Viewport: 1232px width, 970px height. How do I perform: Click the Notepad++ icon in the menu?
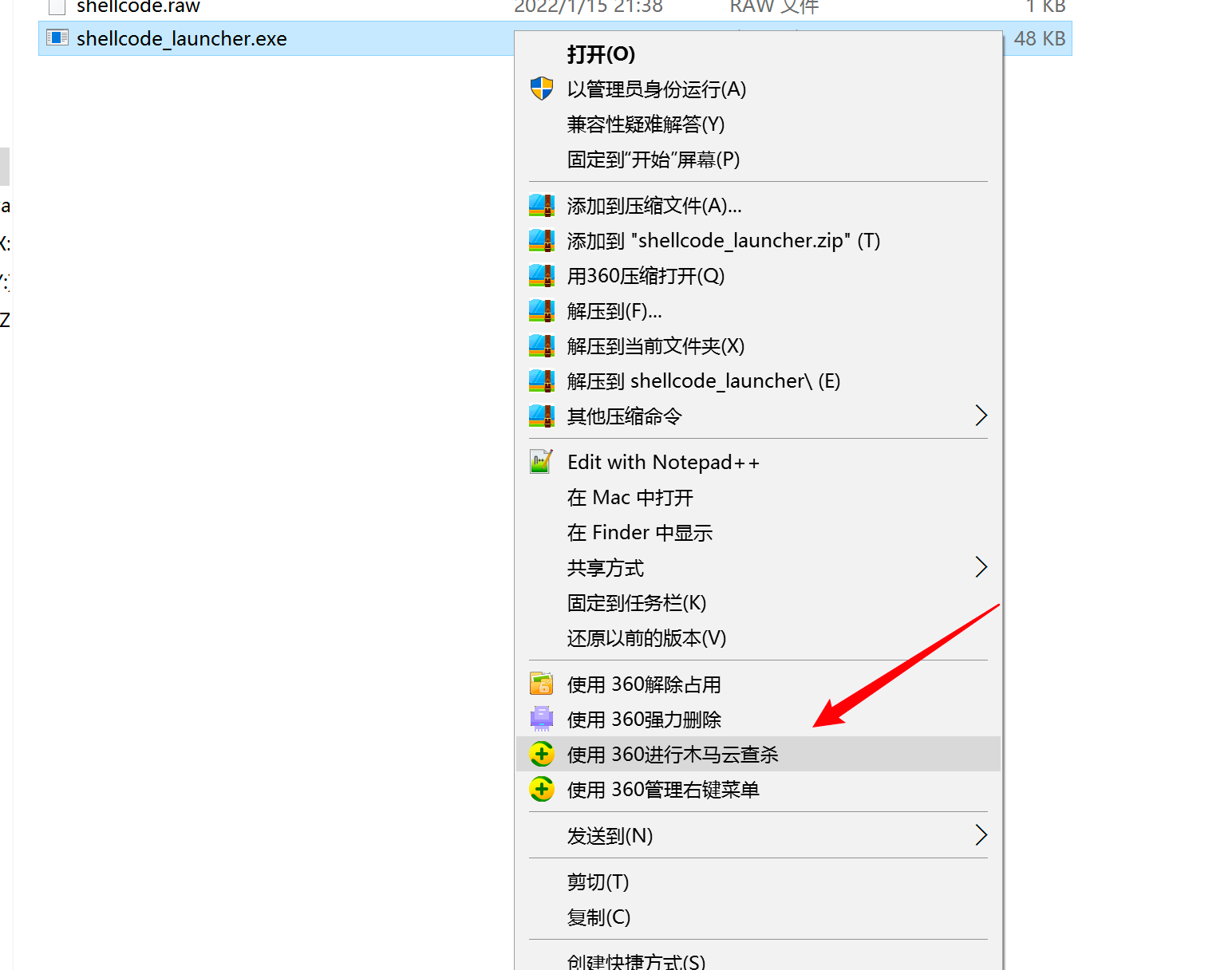point(542,462)
